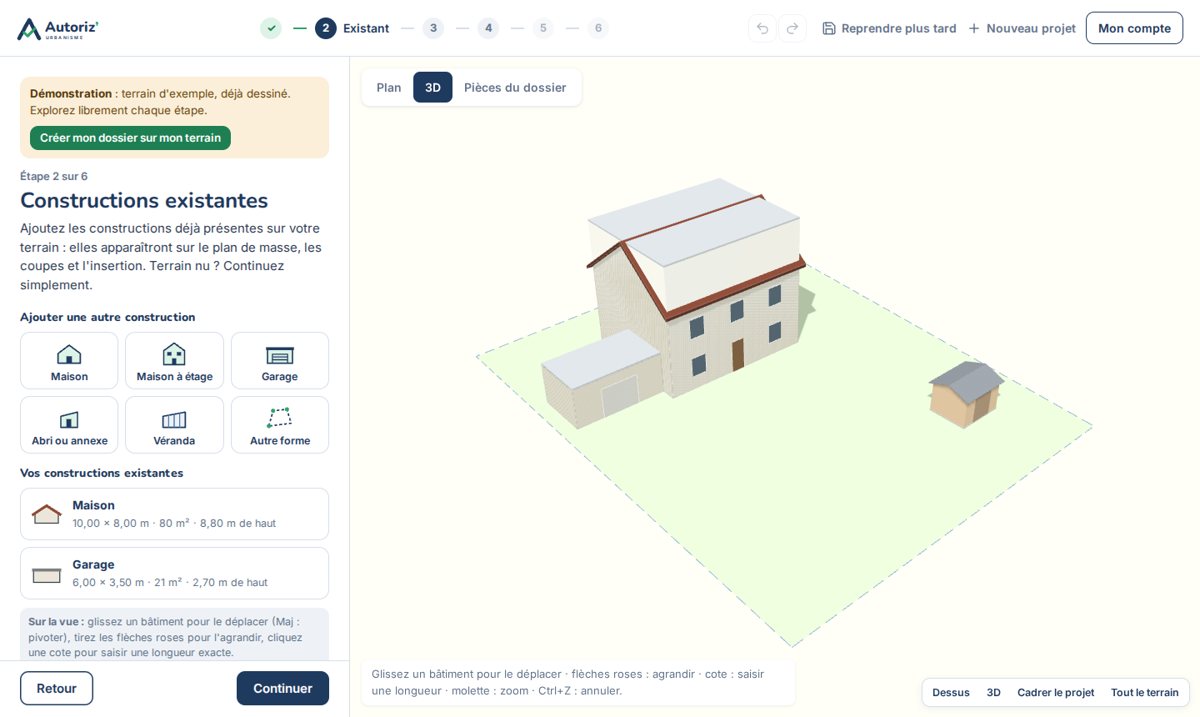Add a Maison à étage construction

pyautogui.click(x=174, y=361)
